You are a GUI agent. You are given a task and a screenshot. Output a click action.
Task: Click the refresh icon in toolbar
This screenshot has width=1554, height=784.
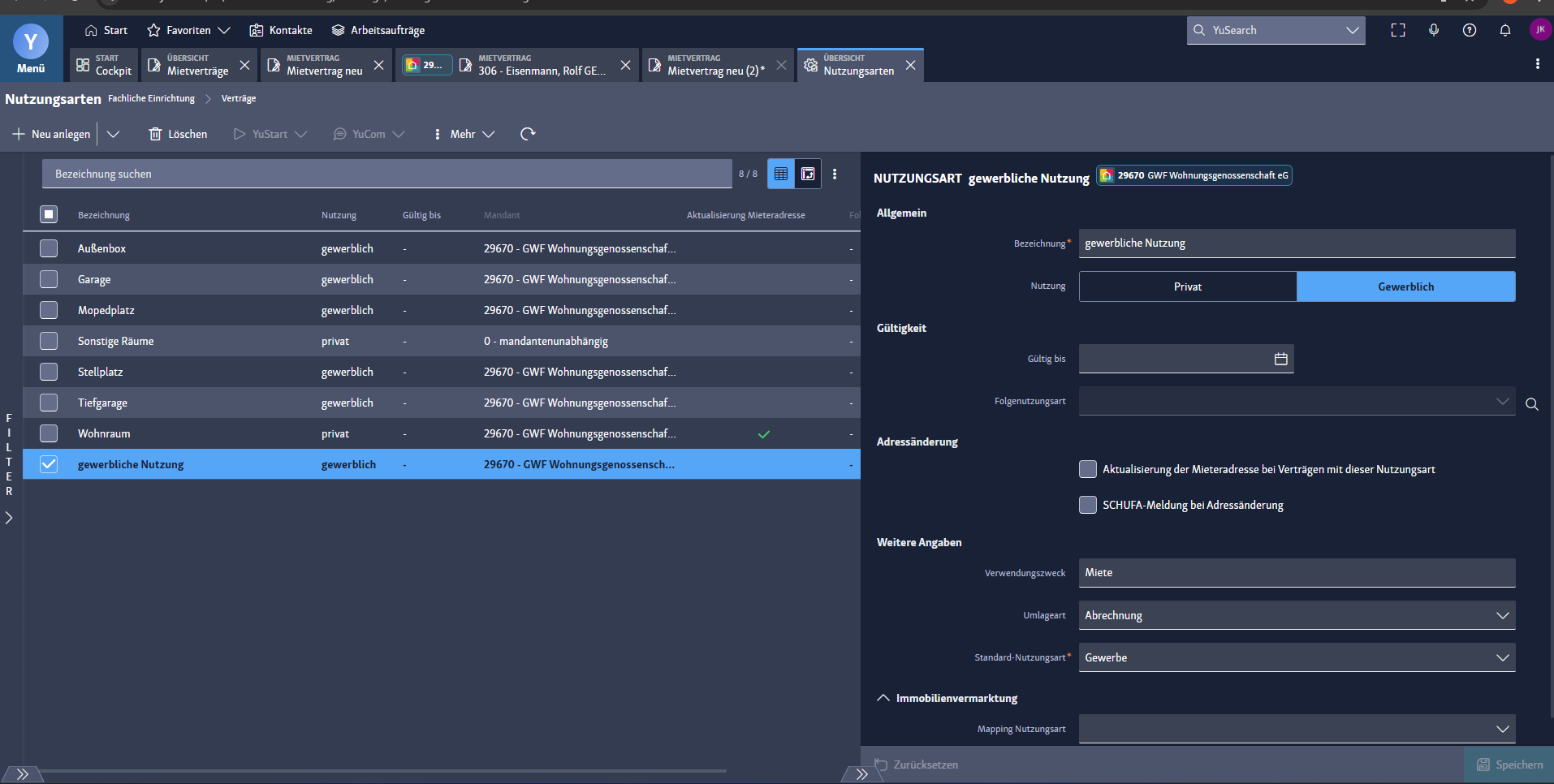(x=528, y=134)
